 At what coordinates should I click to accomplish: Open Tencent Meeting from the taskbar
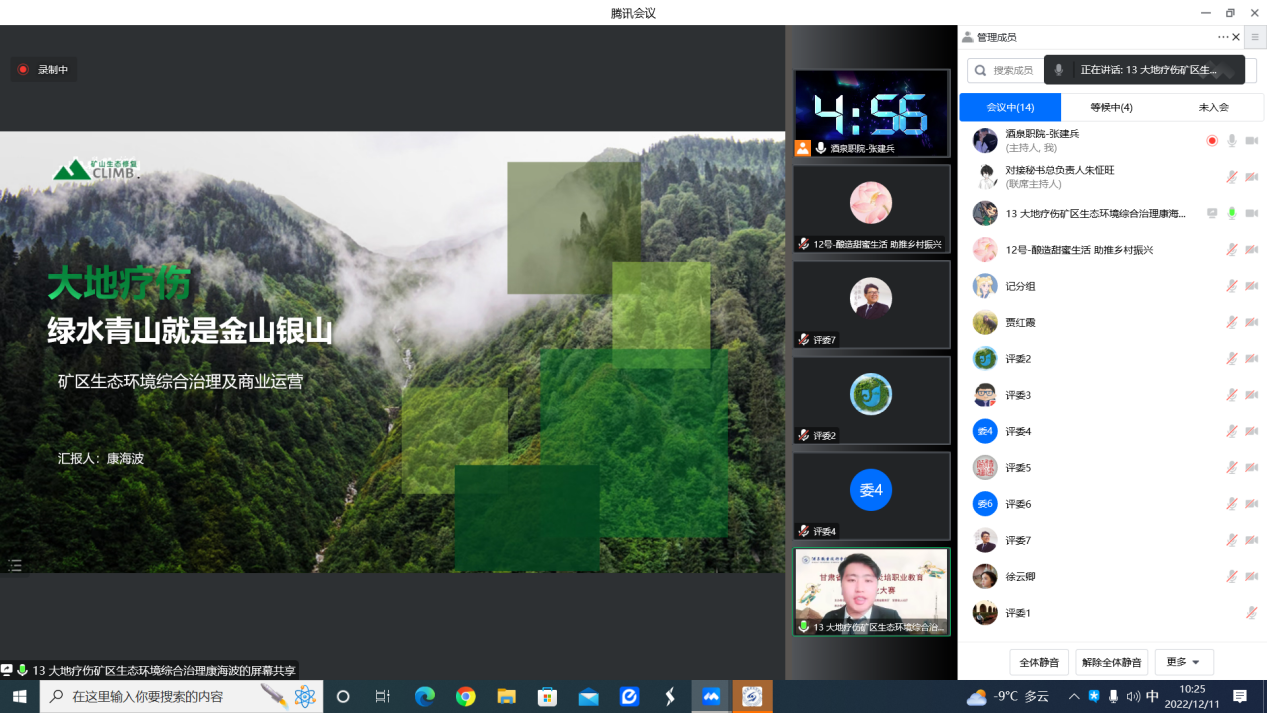pyautogui.click(x=711, y=696)
